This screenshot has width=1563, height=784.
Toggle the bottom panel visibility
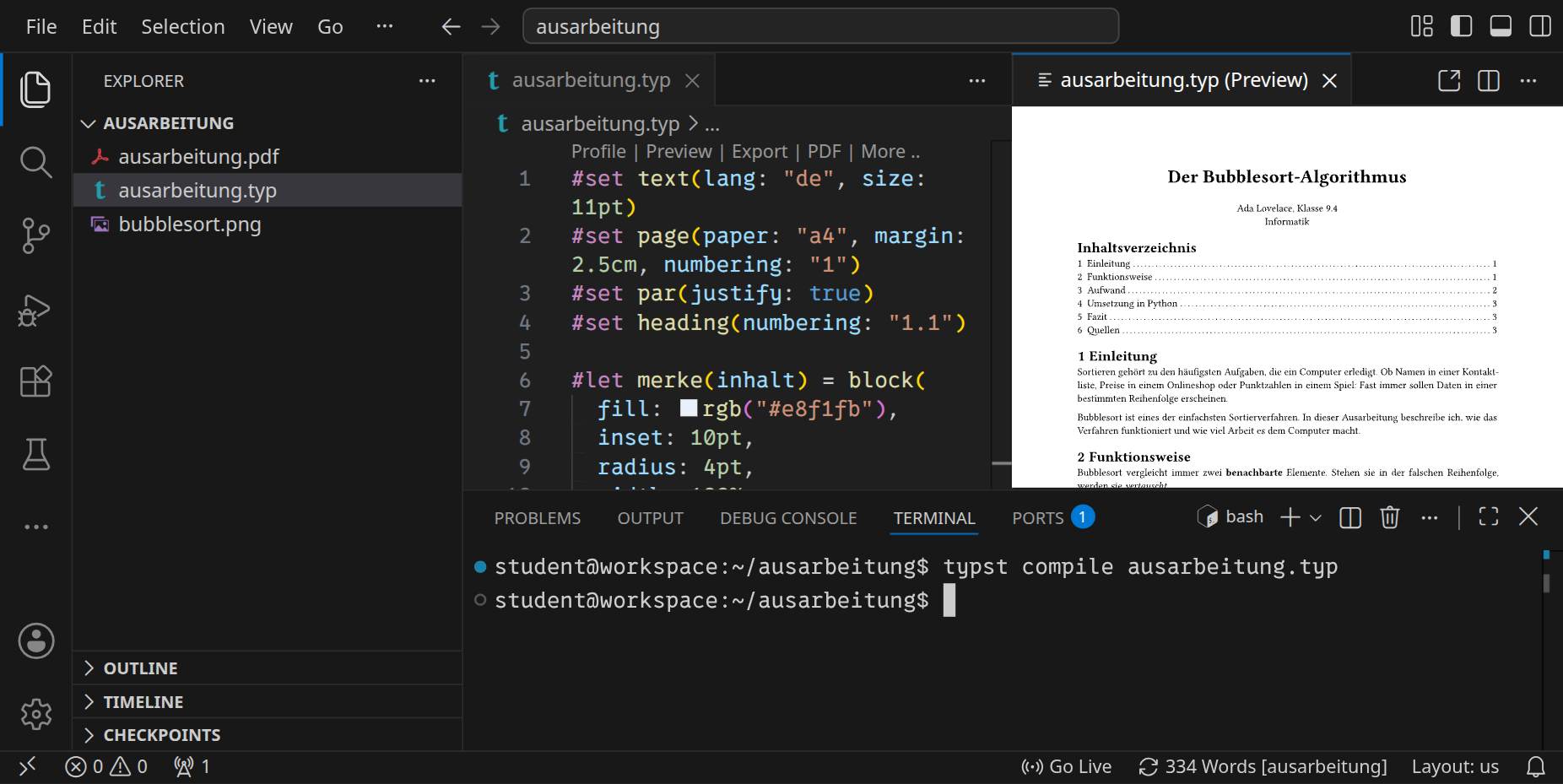(1501, 26)
